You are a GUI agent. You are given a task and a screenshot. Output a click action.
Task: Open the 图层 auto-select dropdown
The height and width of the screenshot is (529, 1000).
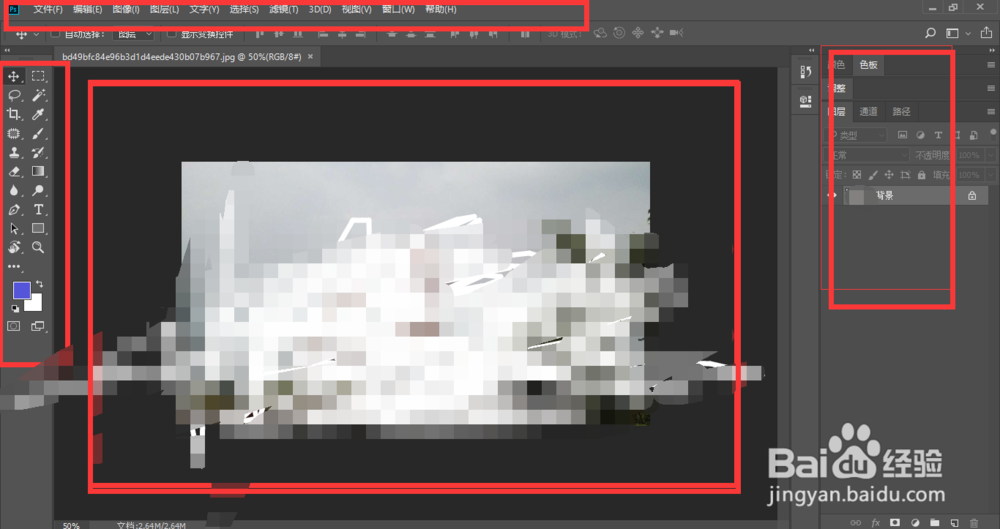point(134,33)
